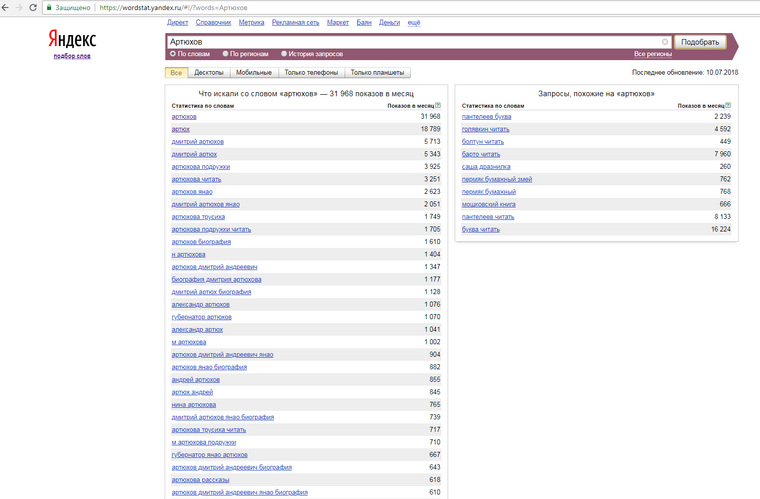Open the 'Все регионы' region selector
Screen dimensions: 760x499
point(652,54)
